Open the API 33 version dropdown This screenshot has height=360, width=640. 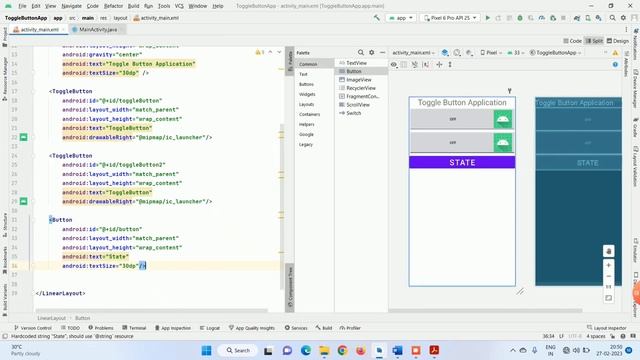coord(516,53)
